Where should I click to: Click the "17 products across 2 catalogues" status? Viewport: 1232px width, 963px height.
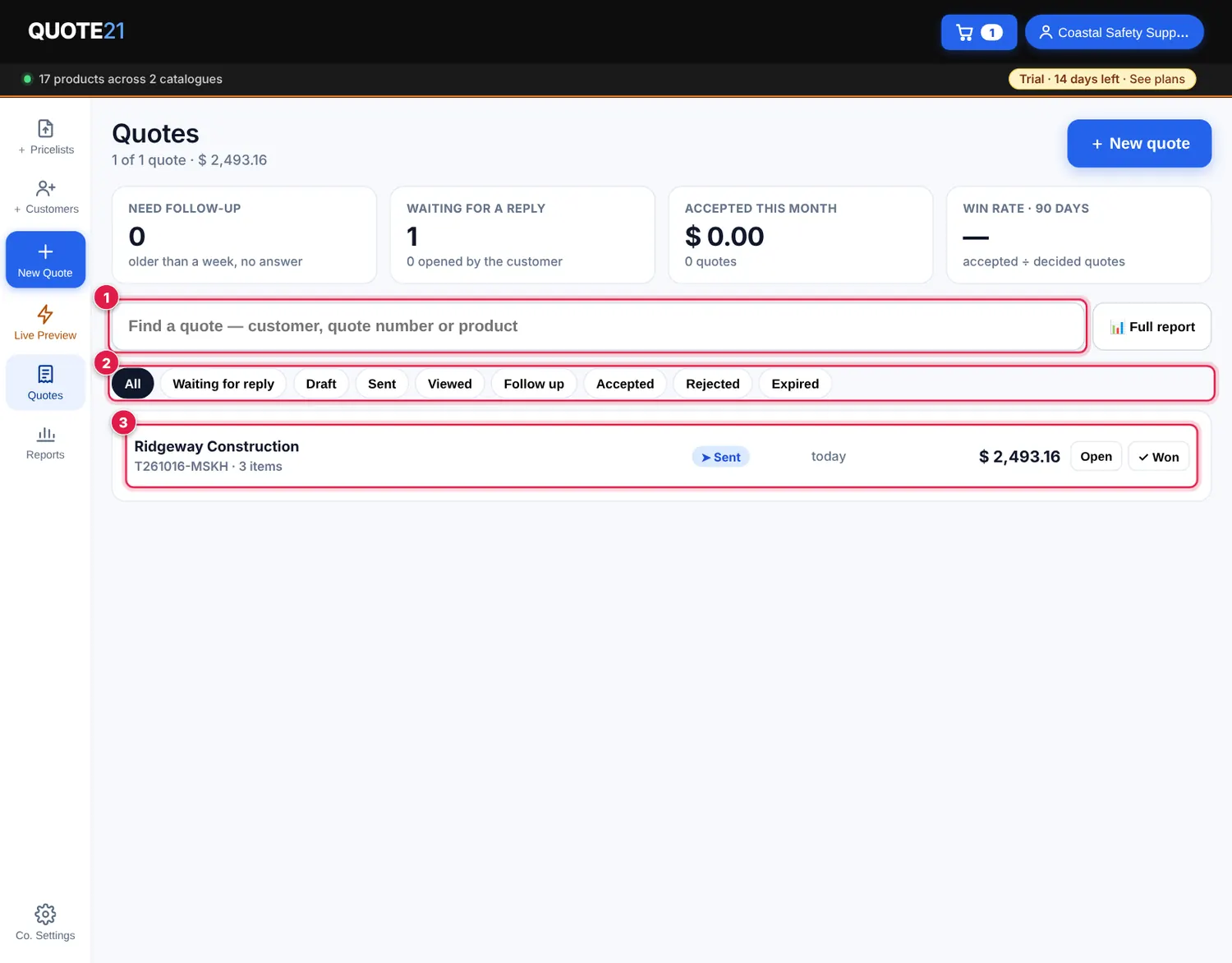(131, 79)
